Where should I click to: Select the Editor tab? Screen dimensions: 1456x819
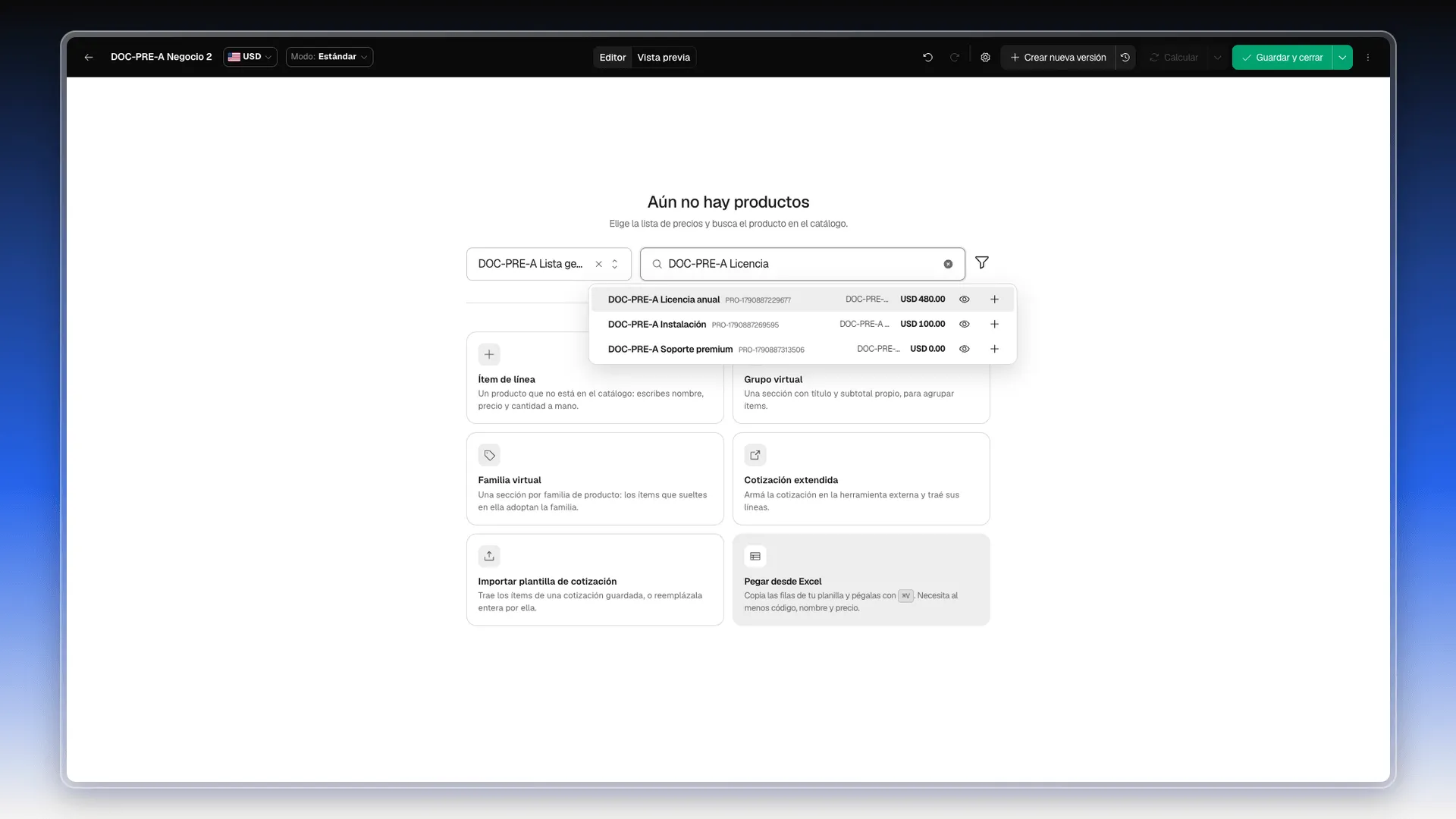[613, 57]
